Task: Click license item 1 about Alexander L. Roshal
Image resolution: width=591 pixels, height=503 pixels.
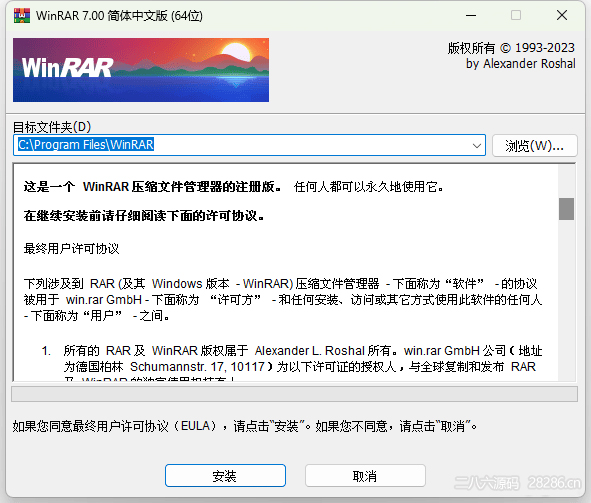Action: (x=292, y=362)
